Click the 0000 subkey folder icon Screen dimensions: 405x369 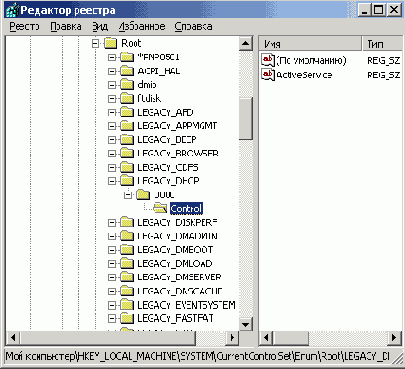[143, 195]
